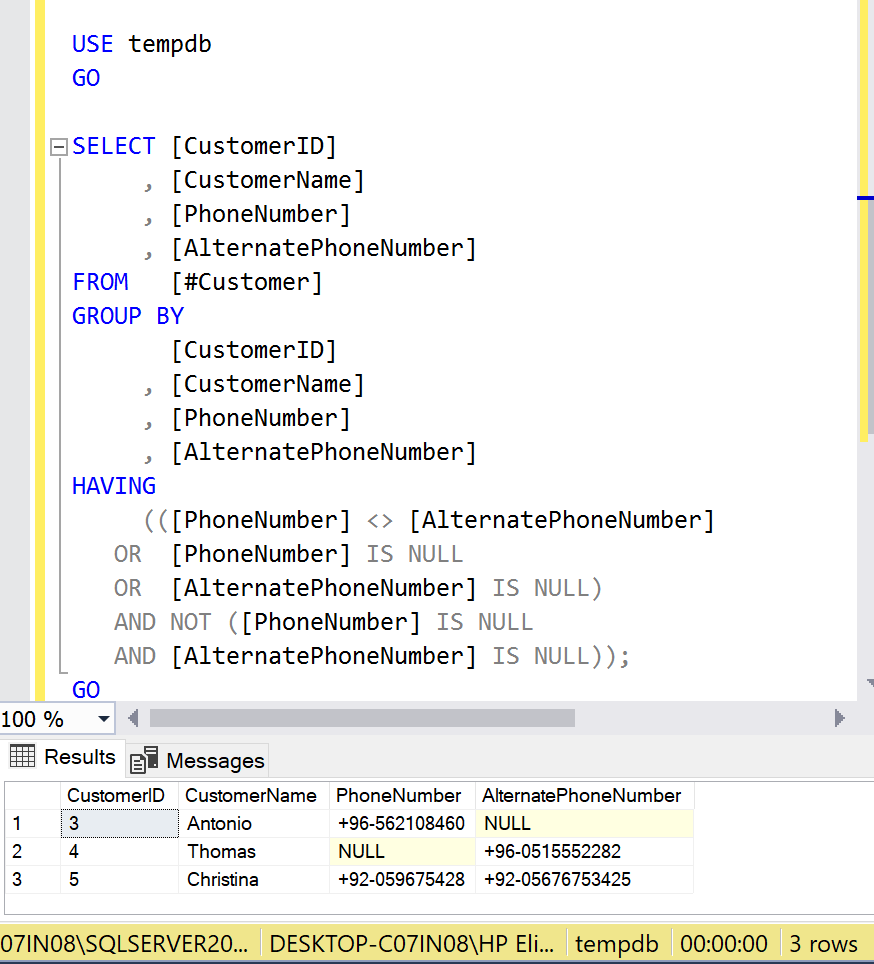Switch to the Messages tab
This screenshot has width=874, height=964.
pos(215,761)
